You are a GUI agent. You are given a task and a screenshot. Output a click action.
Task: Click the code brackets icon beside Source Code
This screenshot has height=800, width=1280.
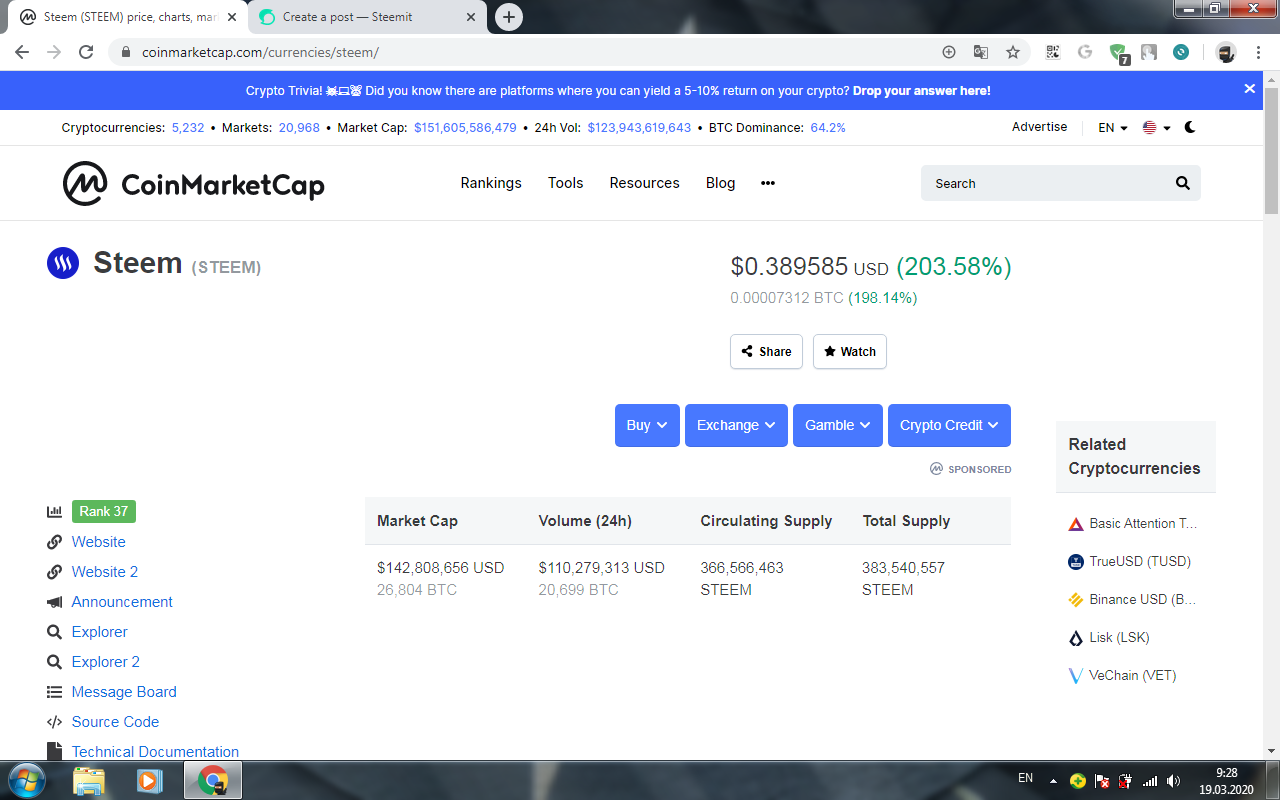pos(55,722)
